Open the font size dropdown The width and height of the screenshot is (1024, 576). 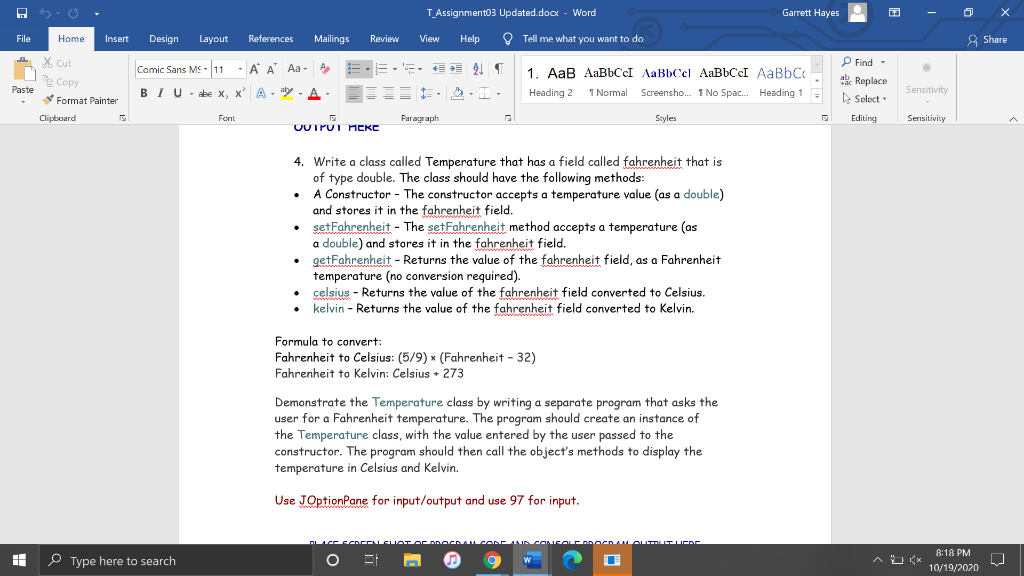pos(240,68)
